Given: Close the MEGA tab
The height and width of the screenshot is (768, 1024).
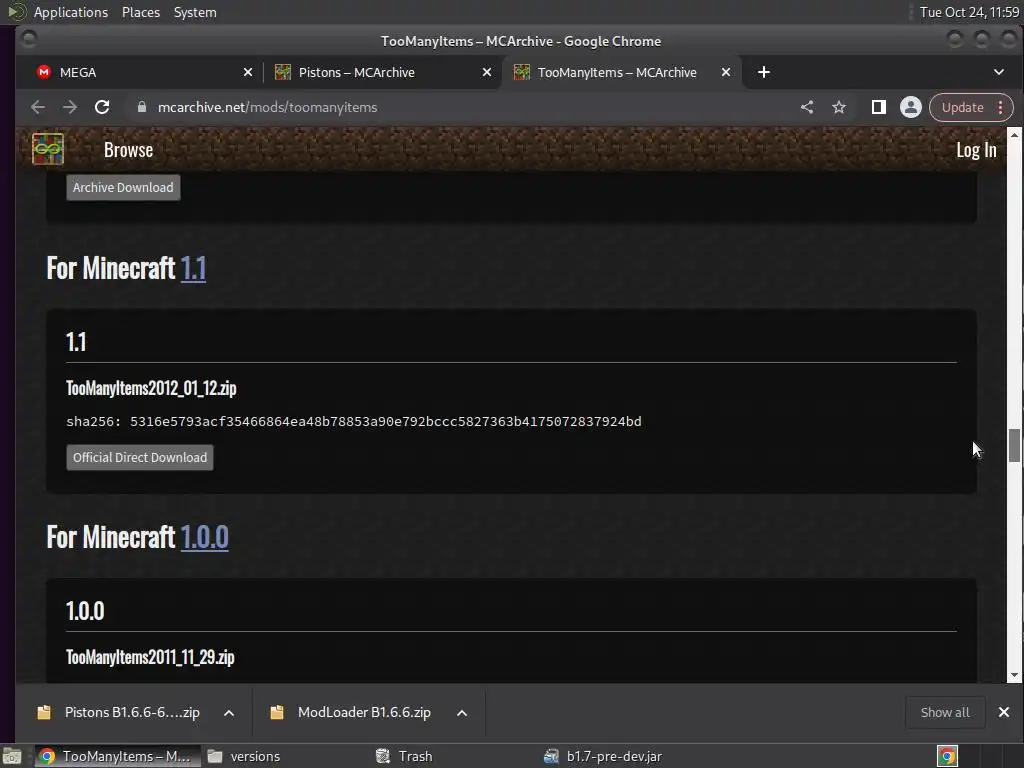Looking at the screenshot, I should (248, 72).
